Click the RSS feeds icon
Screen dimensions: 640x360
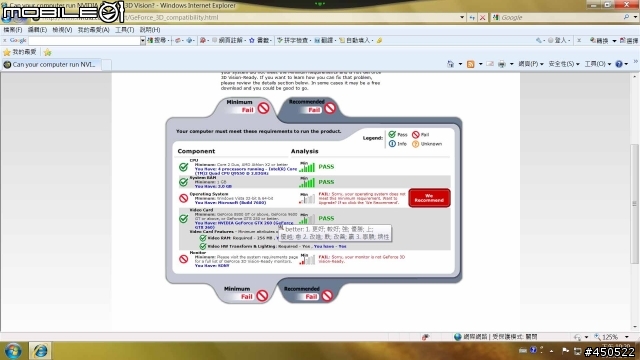click(x=471, y=64)
